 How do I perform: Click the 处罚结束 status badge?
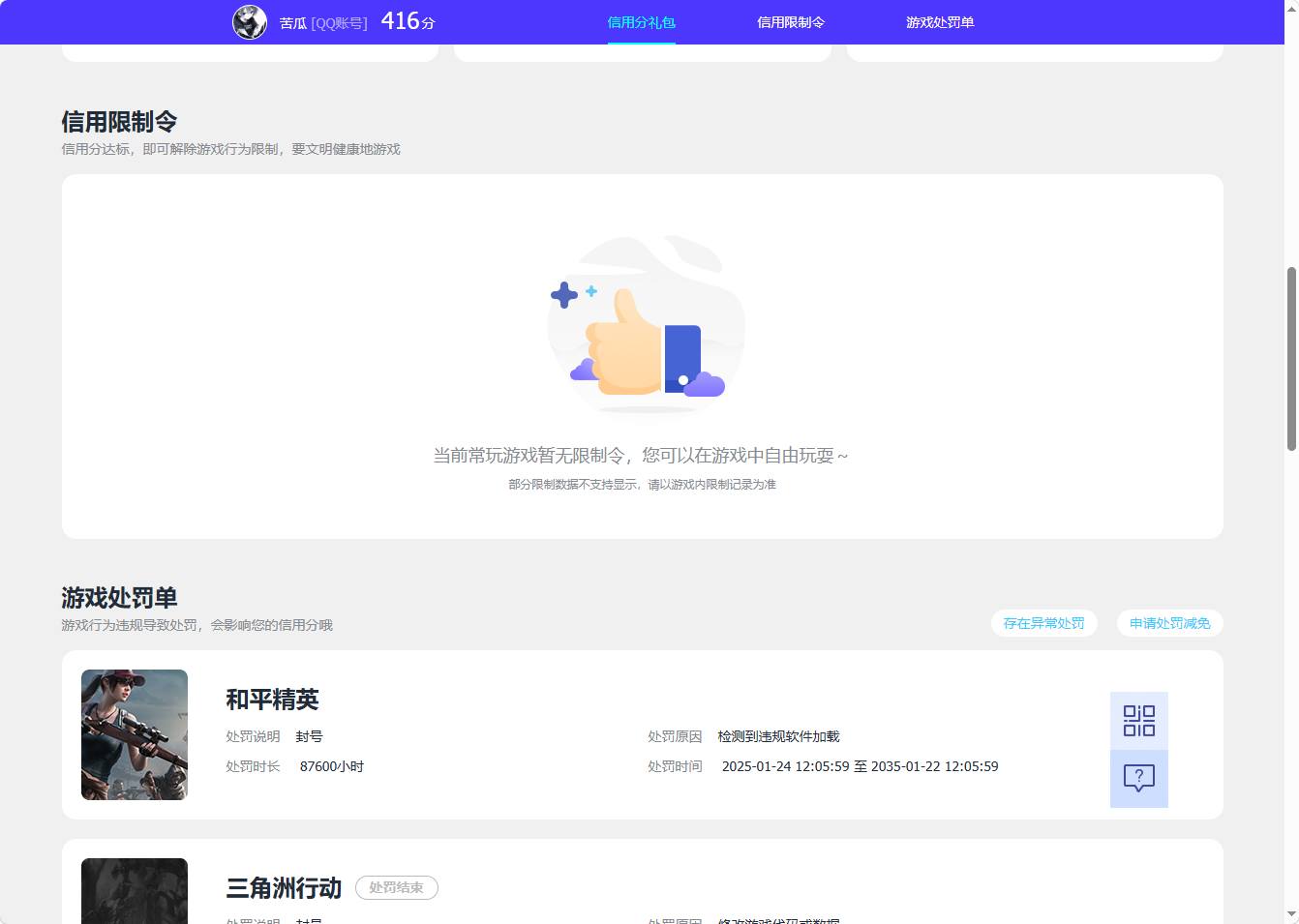click(x=397, y=887)
